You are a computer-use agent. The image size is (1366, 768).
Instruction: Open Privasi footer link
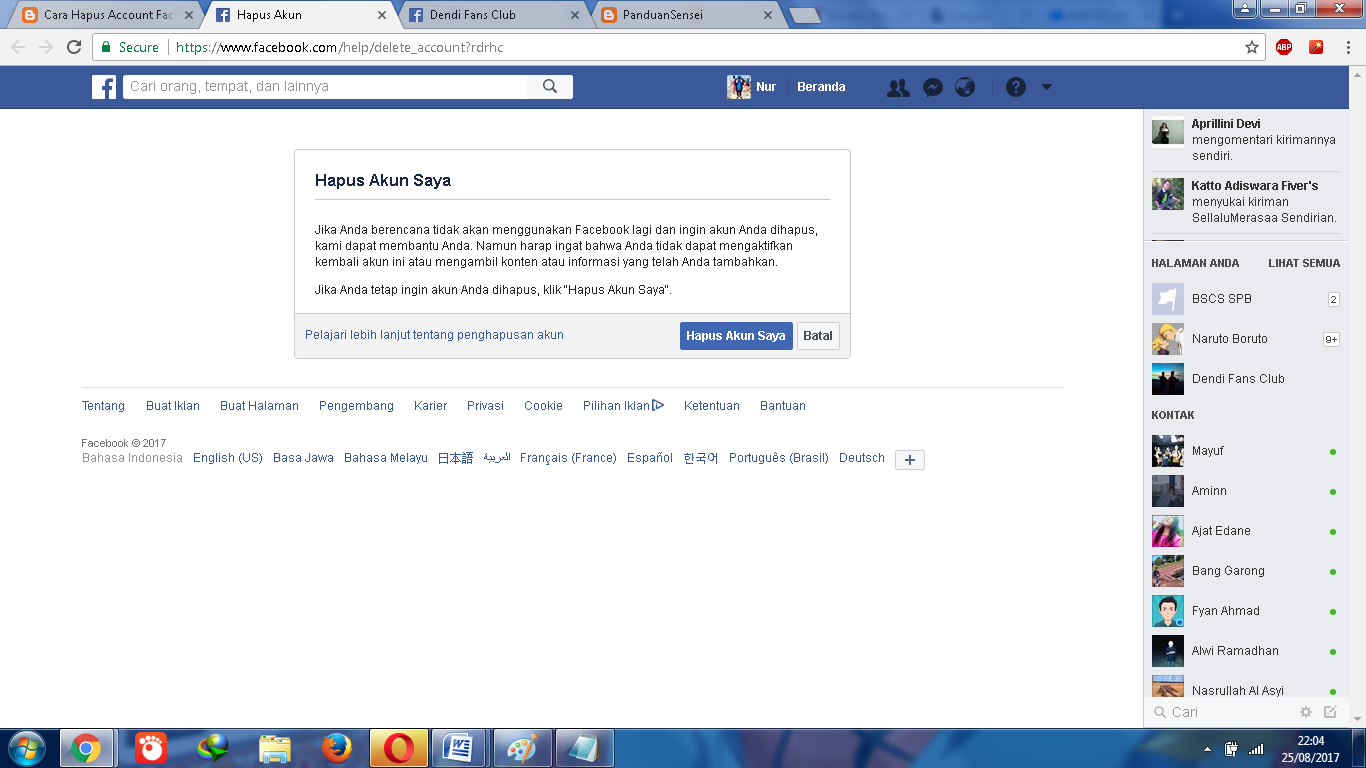click(485, 406)
